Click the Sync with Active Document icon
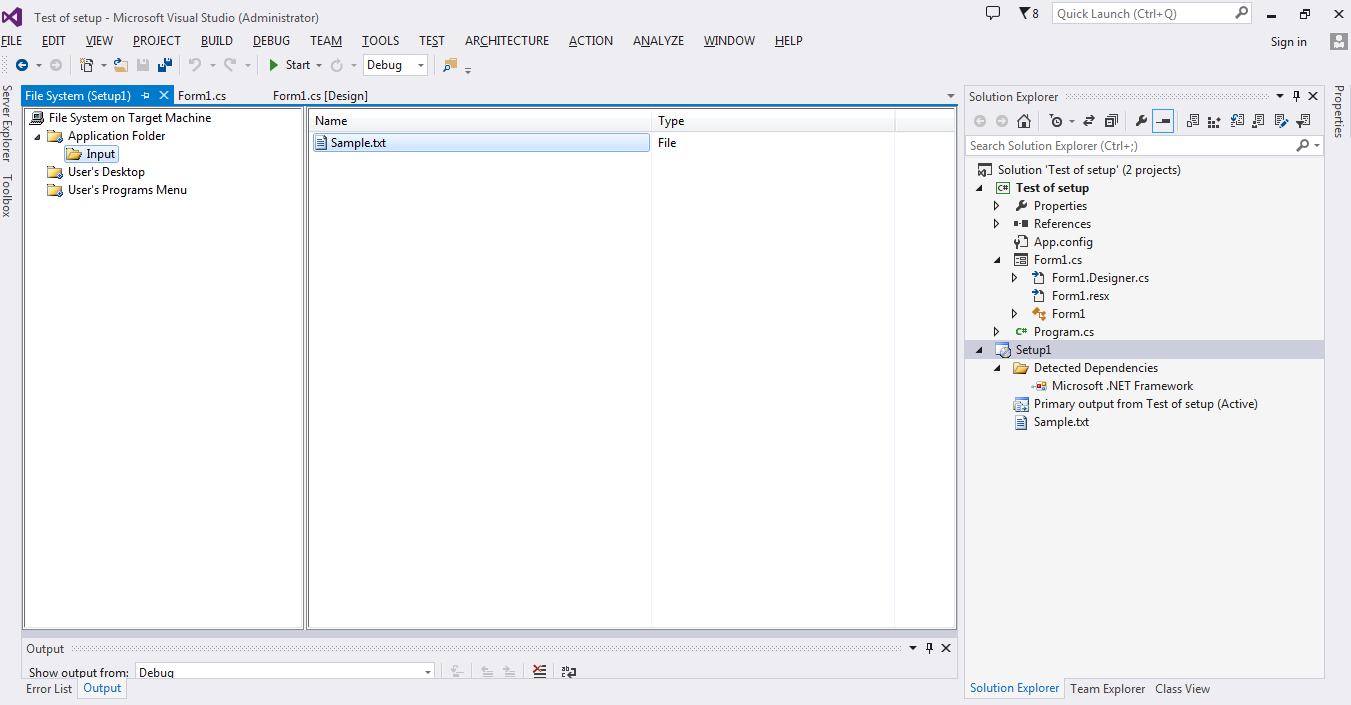The width and height of the screenshot is (1351, 705). [x=1089, y=121]
